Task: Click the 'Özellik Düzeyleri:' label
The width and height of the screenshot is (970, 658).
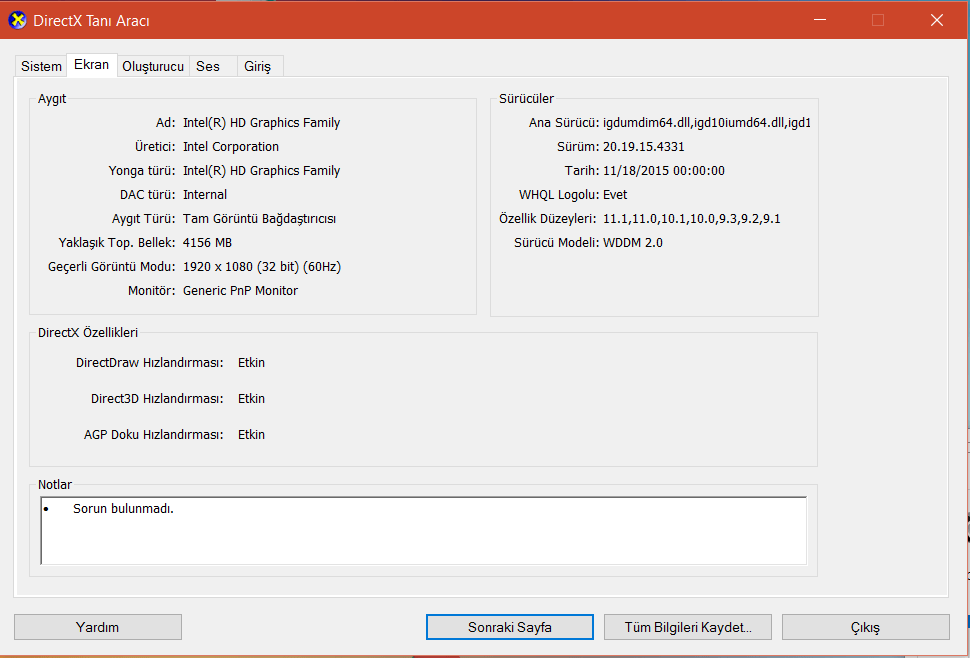Action: (x=548, y=219)
